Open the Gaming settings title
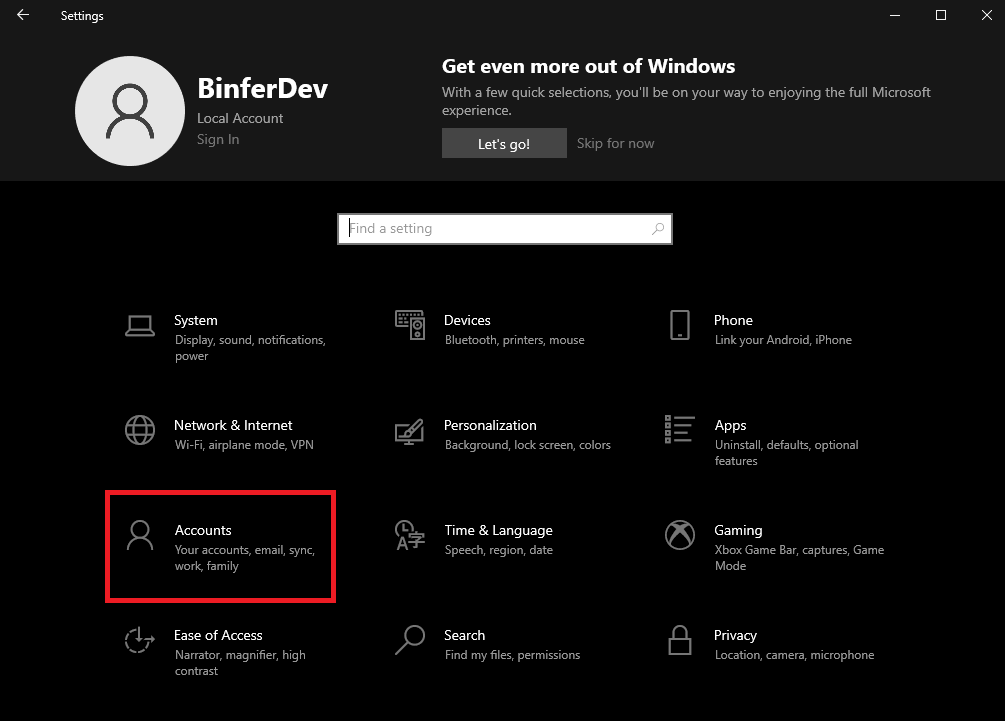 pos(738,531)
